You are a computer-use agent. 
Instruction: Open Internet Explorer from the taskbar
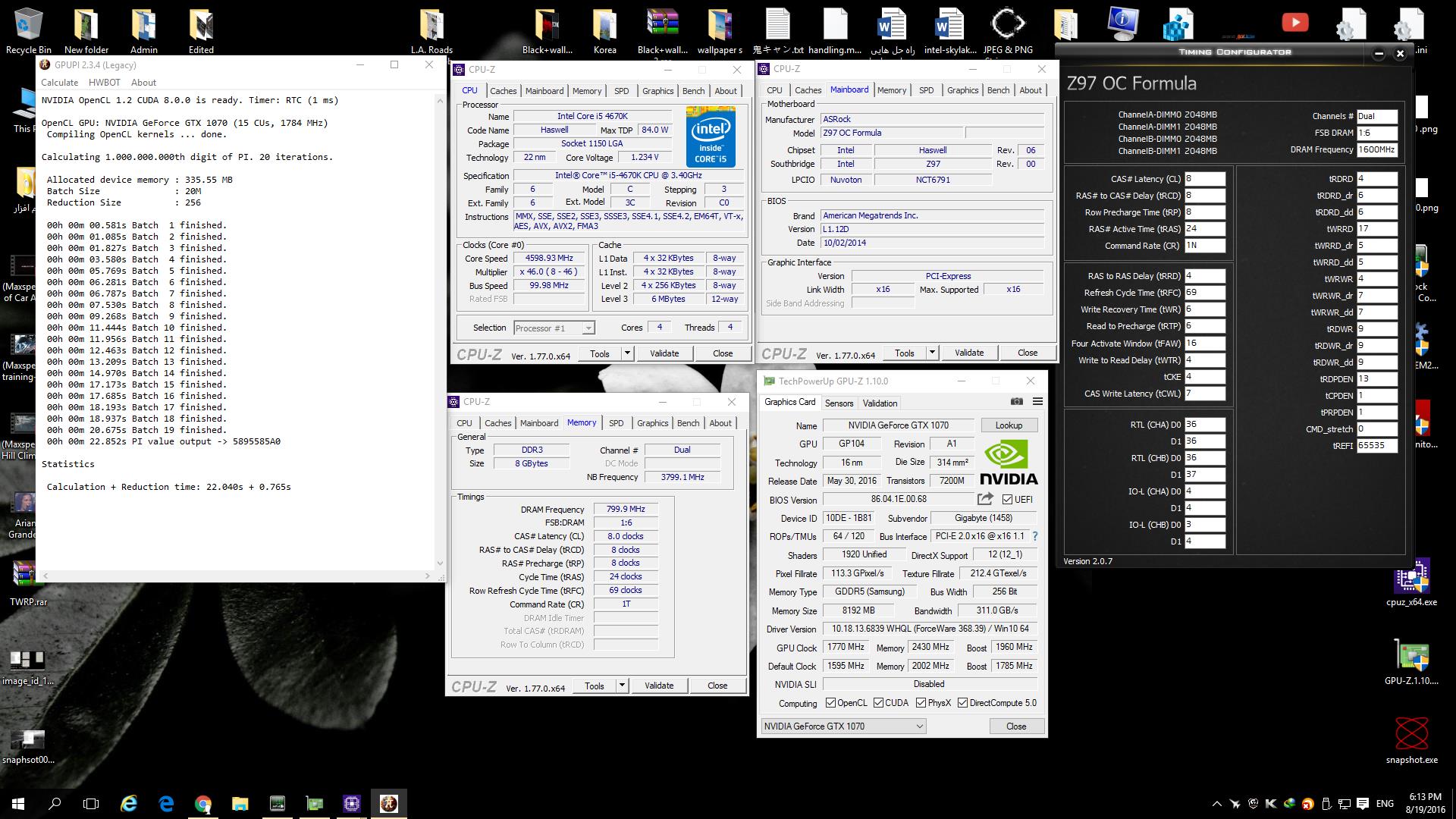click(x=129, y=803)
